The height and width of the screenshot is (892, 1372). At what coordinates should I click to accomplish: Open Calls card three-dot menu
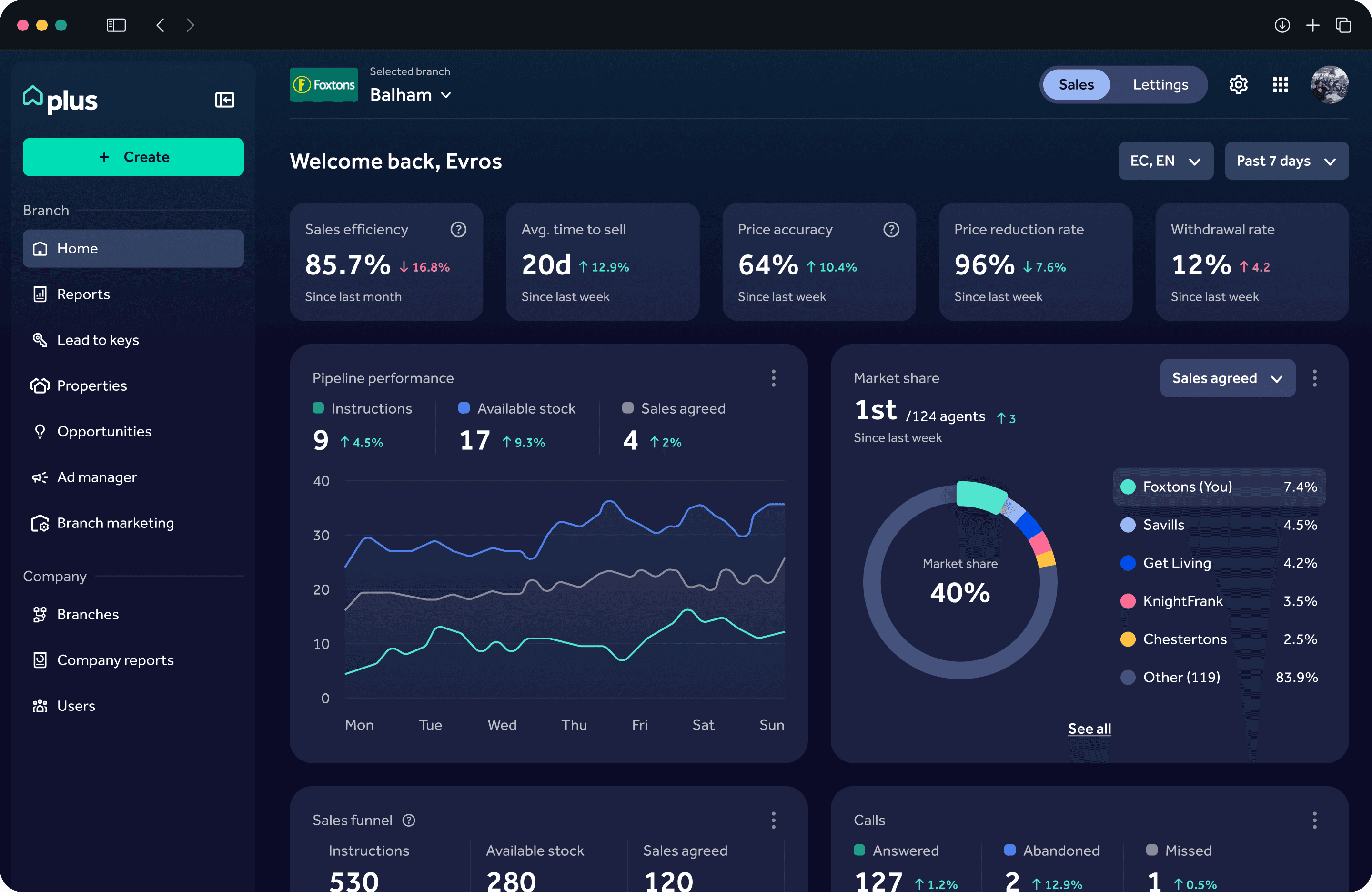[x=1314, y=820]
